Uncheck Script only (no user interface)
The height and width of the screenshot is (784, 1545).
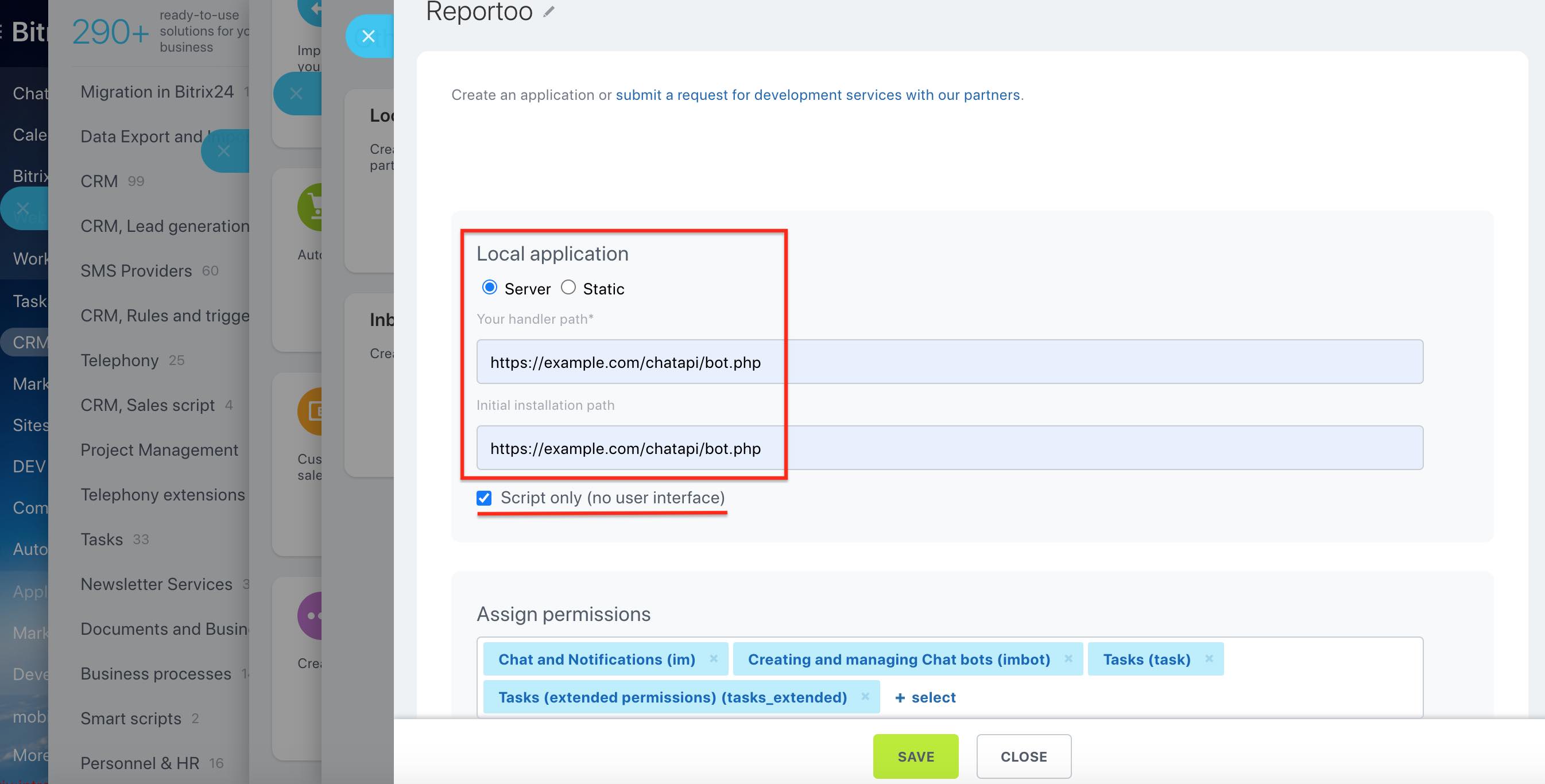tap(483, 498)
